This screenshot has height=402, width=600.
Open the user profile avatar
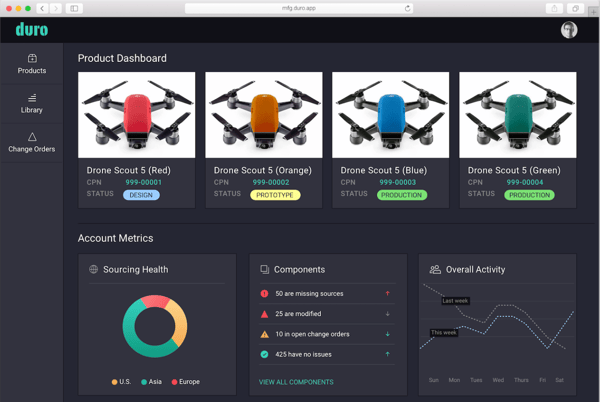(569, 30)
